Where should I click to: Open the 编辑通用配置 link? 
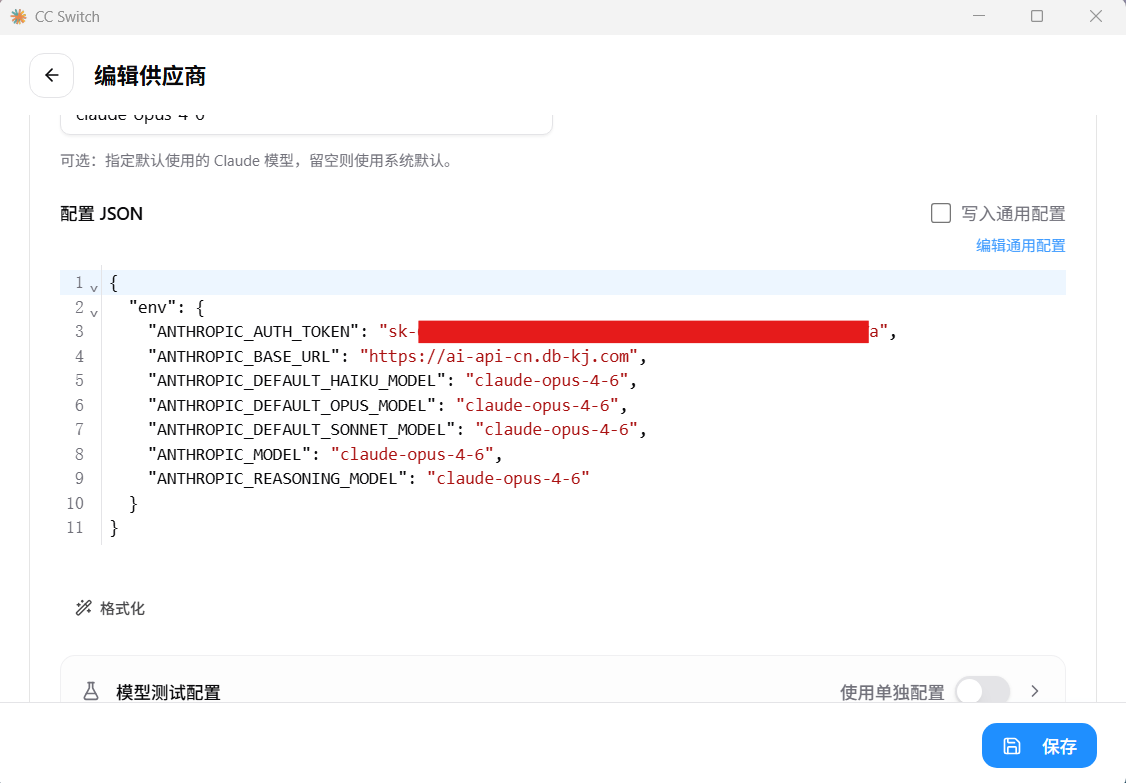tap(1020, 246)
